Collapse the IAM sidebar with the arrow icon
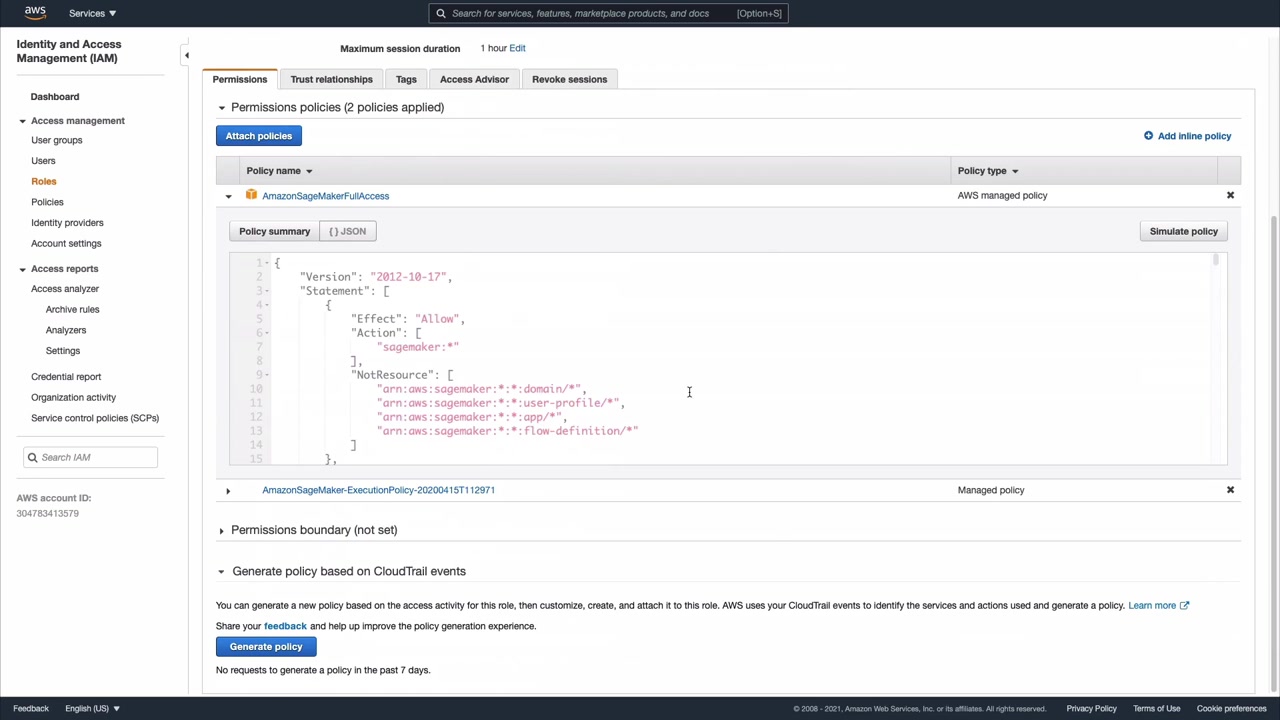 click(186, 56)
